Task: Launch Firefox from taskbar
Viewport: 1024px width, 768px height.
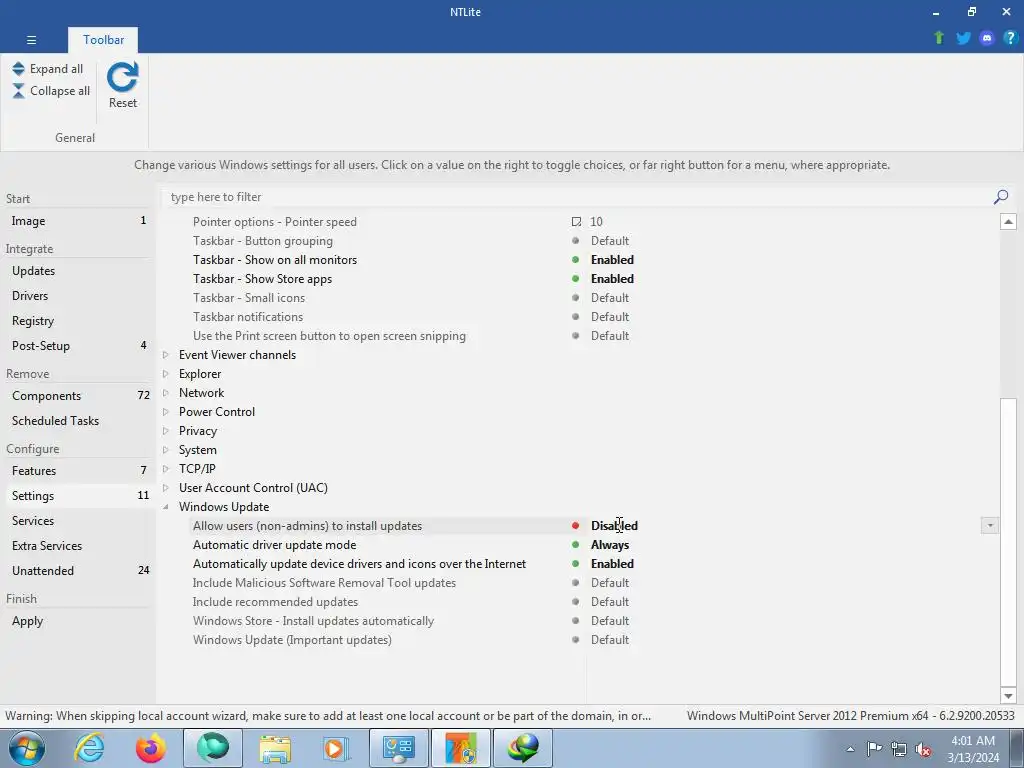Action: (x=150, y=748)
